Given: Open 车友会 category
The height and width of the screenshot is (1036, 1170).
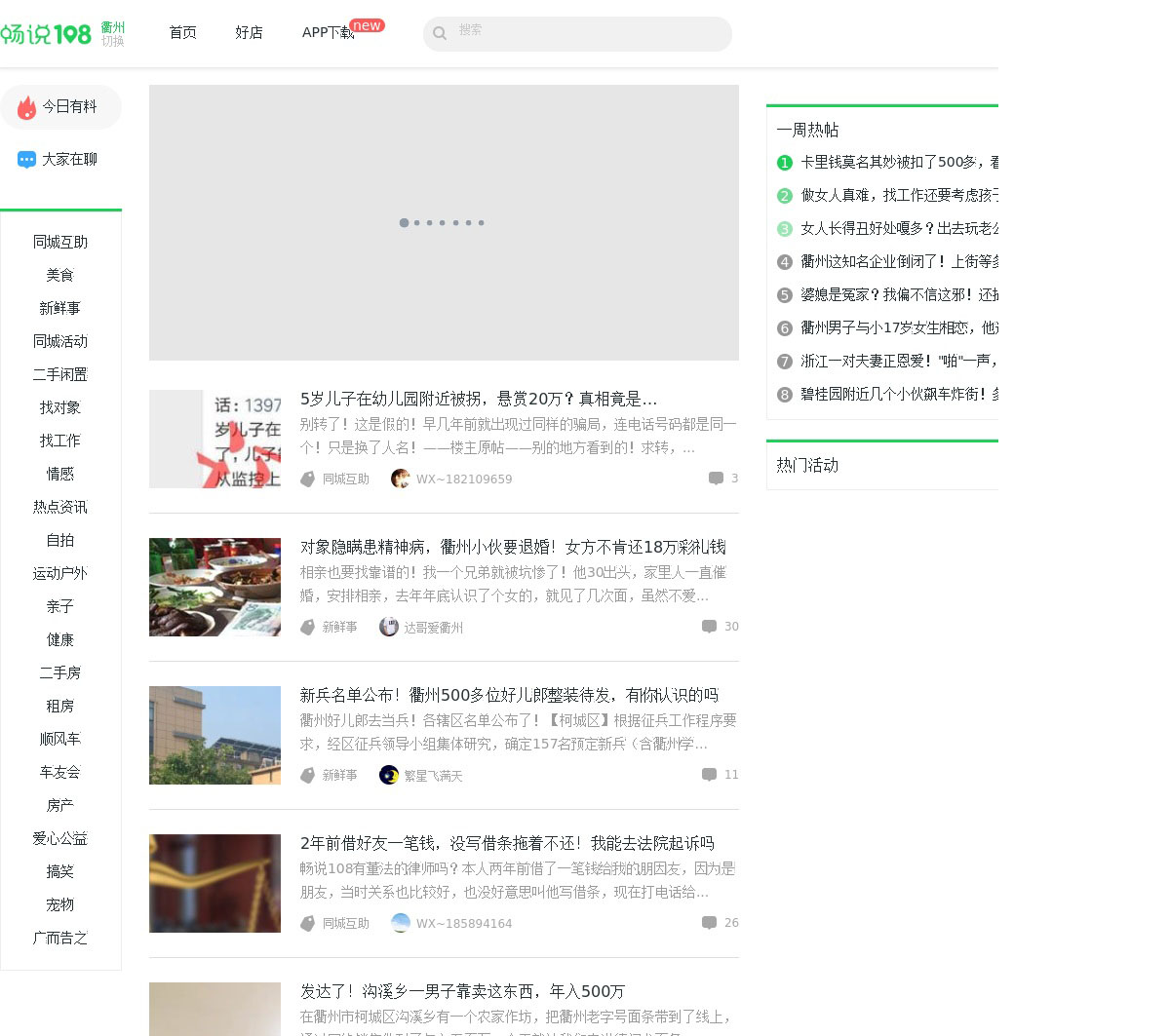Looking at the screenshot, I should pos(60,772).
